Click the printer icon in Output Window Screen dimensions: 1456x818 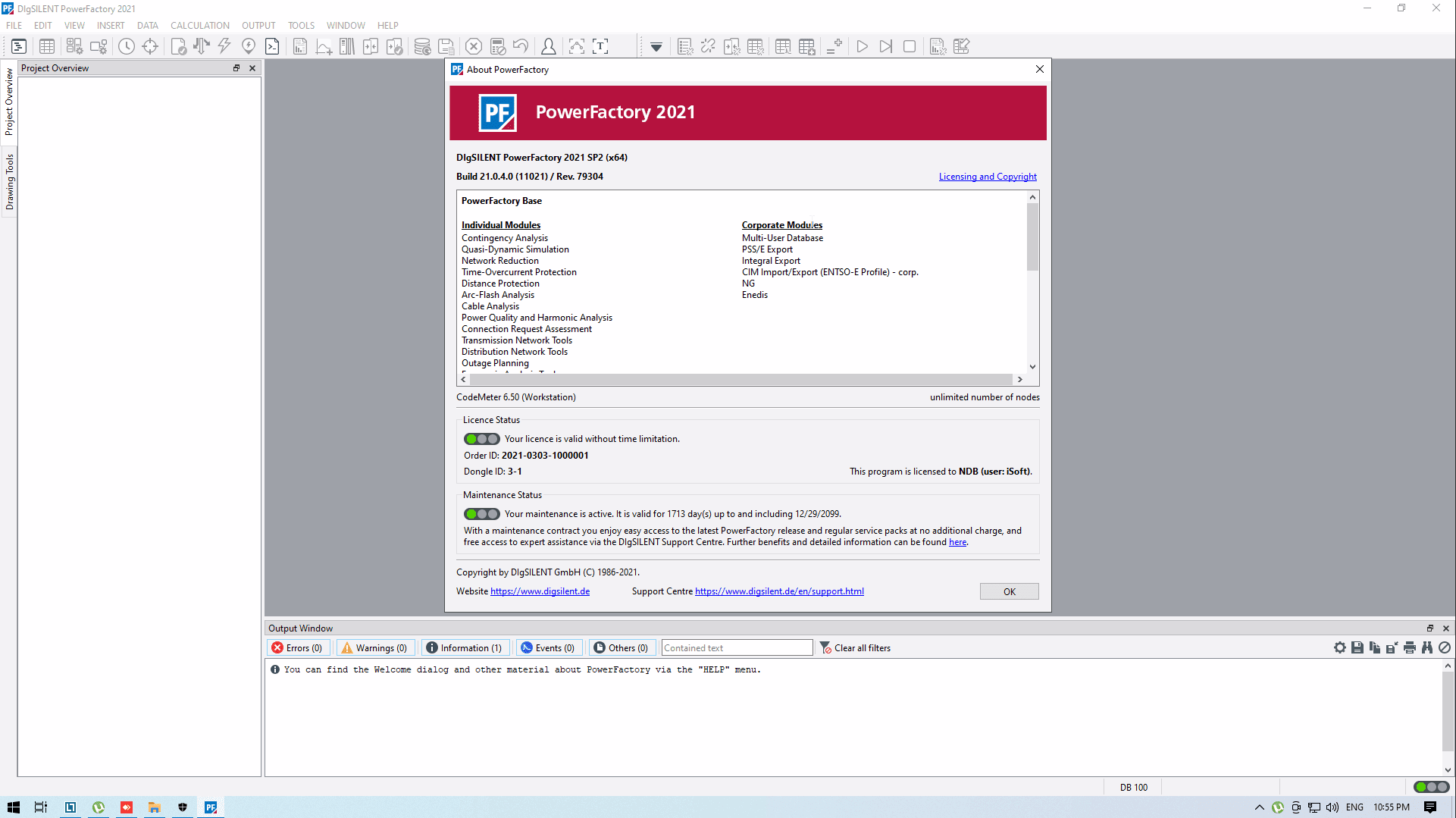tap(1410, 648)
